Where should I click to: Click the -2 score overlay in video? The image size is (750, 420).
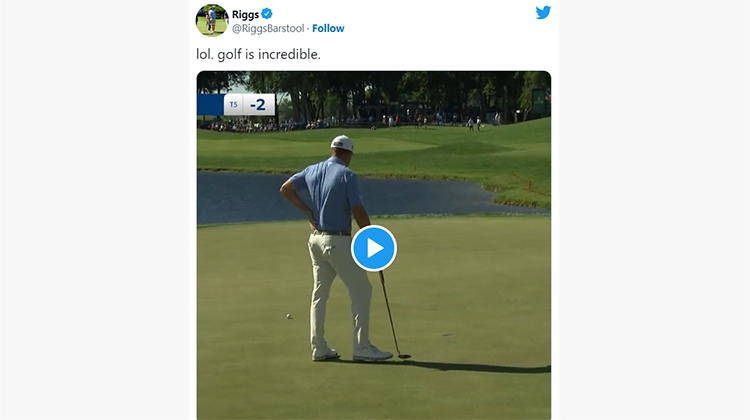click(259, 104)
